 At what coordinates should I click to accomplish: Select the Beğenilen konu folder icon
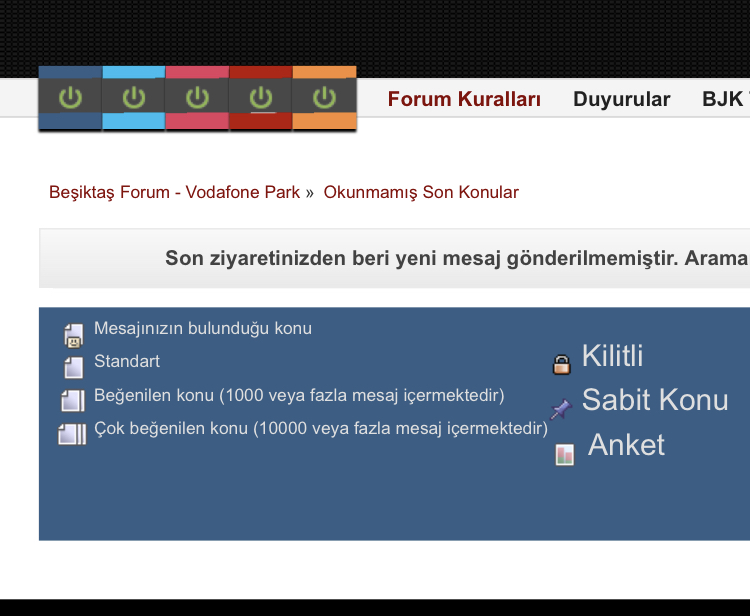click(x=73, y=401)
